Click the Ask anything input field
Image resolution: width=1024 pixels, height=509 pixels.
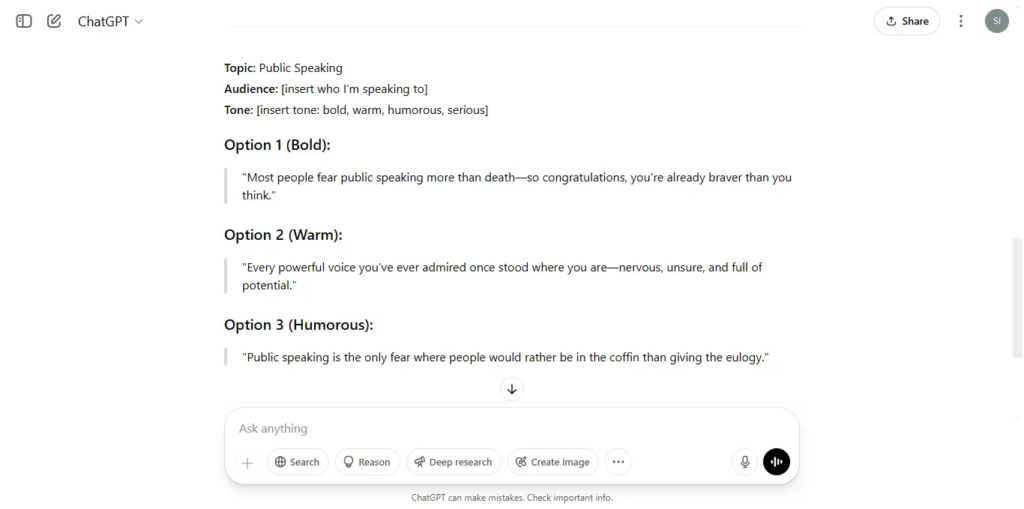(511, 429)
